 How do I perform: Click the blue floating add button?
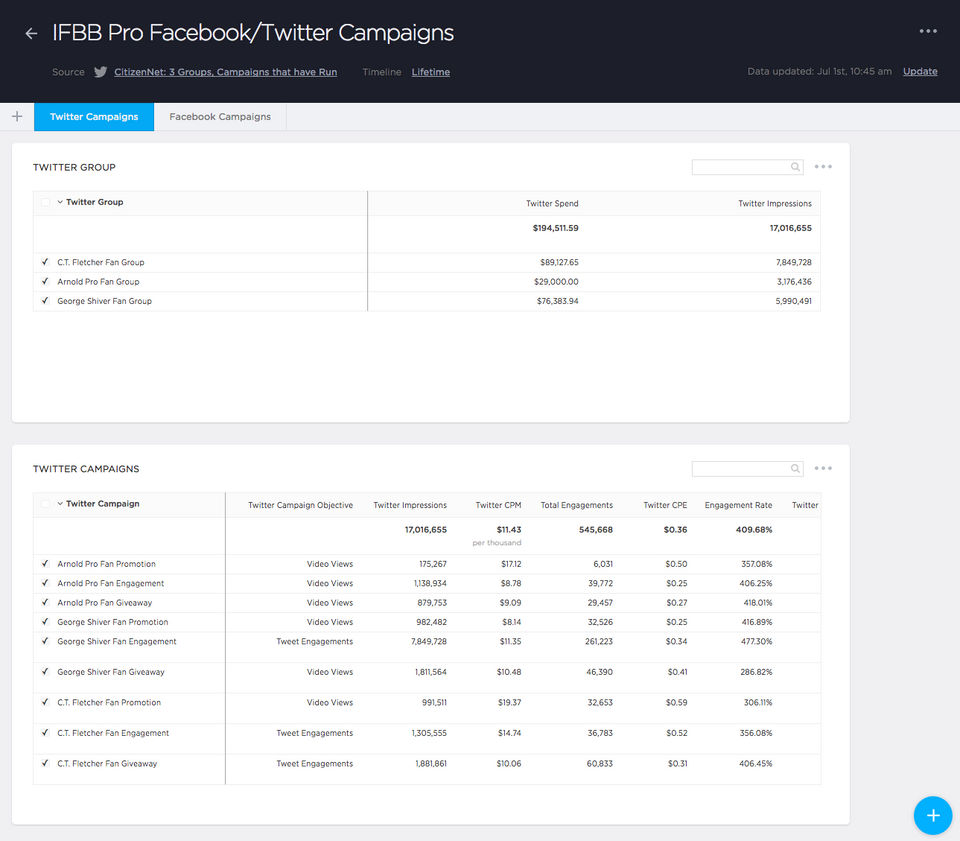[x=932, y=815]
